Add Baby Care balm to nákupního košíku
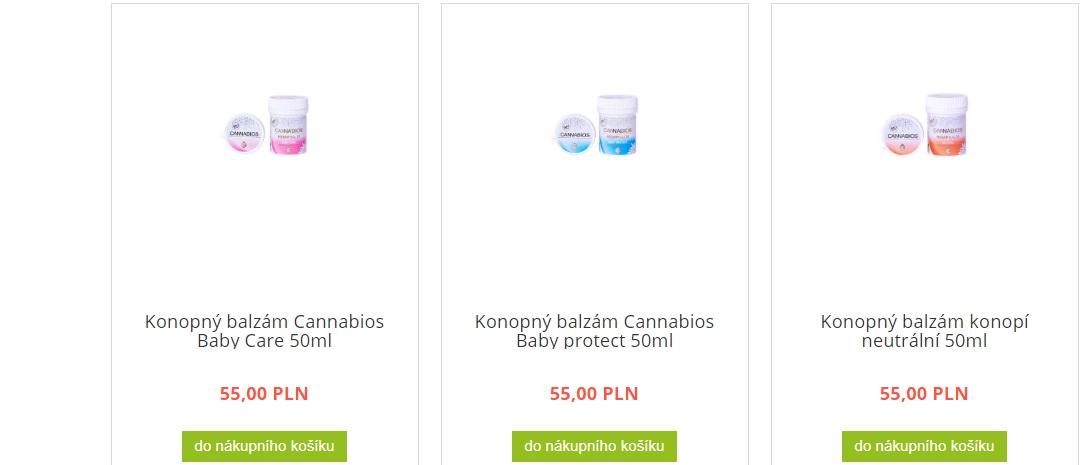This screenshot has width=1083, height=465. [x=265, y=446]
